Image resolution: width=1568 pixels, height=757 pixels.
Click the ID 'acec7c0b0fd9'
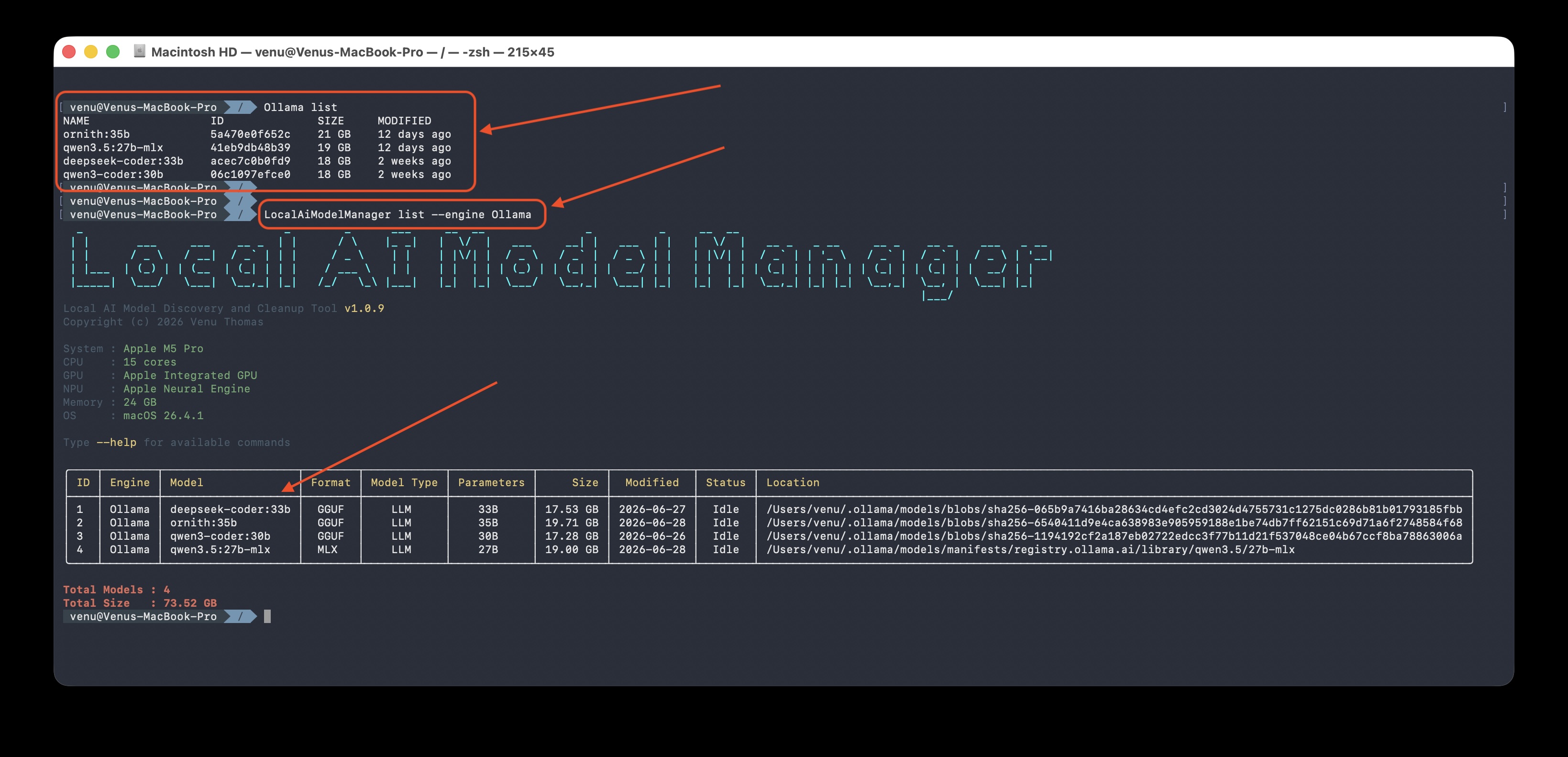point(250,161)
